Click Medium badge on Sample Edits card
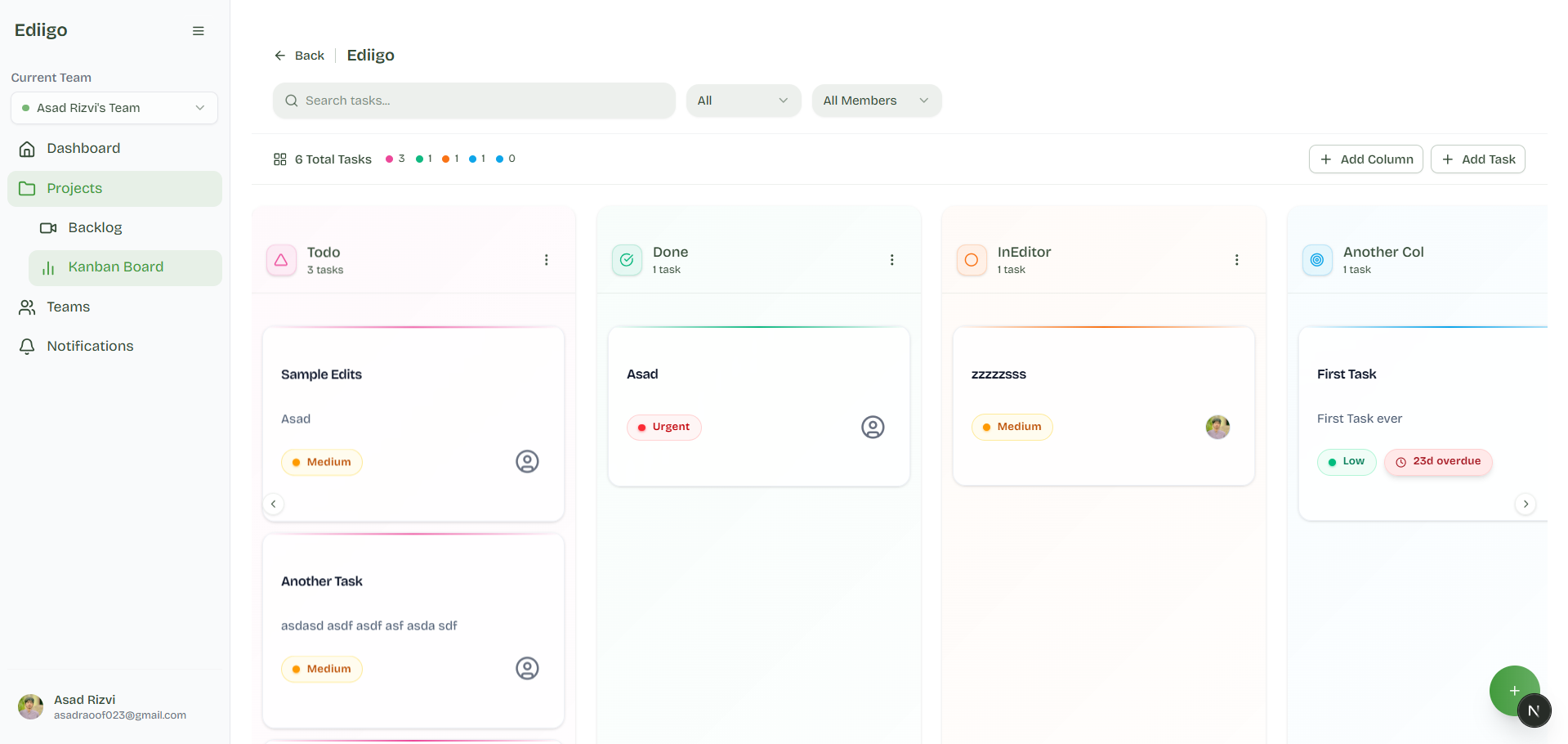 pos(322,463)
